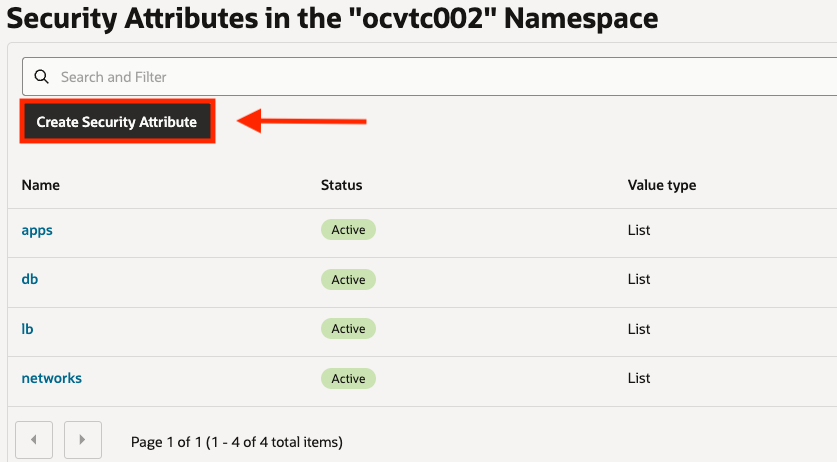Click the magnifying glass search icon
837x462 pixels.
pos(41,77)
